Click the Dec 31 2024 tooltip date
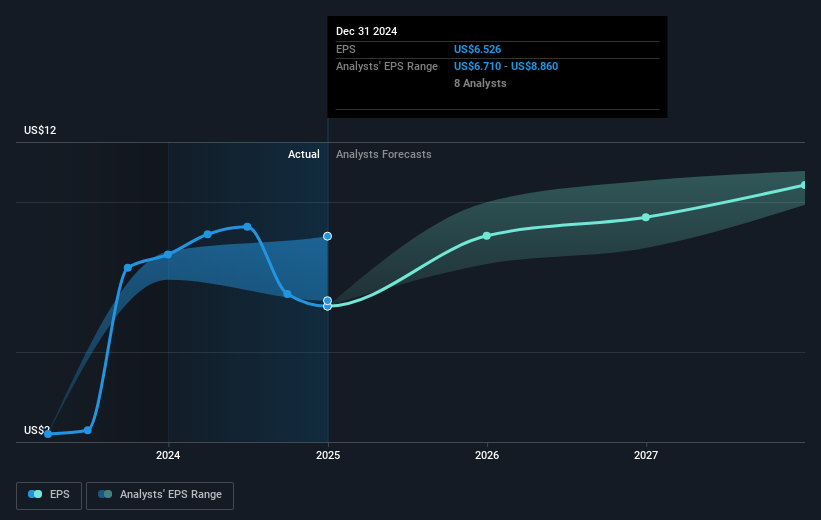Image resolution: width=821 pixels, height=520 pixels. [366, 31]
